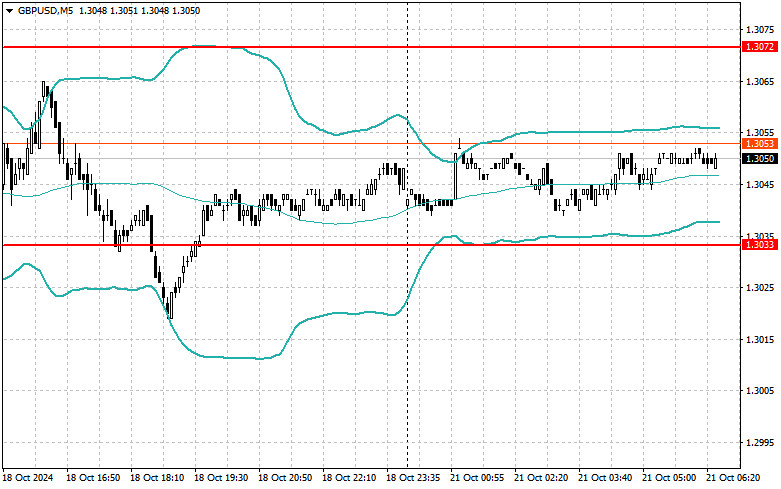Image resolution: width=781 pixels, height=489 pixels.
Task: Click the 1.3005 price axis value
Action: 760,391
